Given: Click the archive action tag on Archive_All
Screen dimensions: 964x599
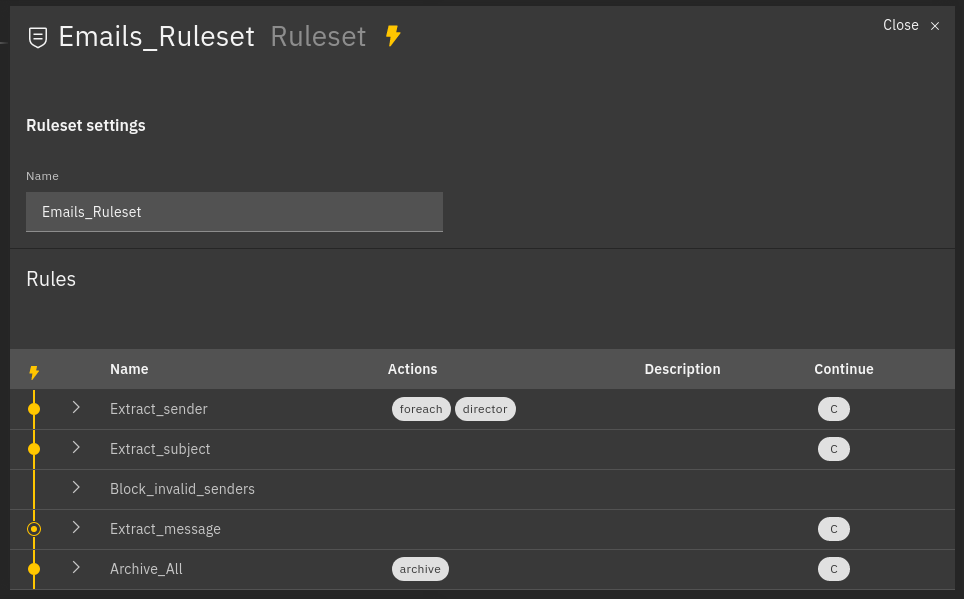Looking at the screenshot, I should pyautogui.click(x=420, y=569).
